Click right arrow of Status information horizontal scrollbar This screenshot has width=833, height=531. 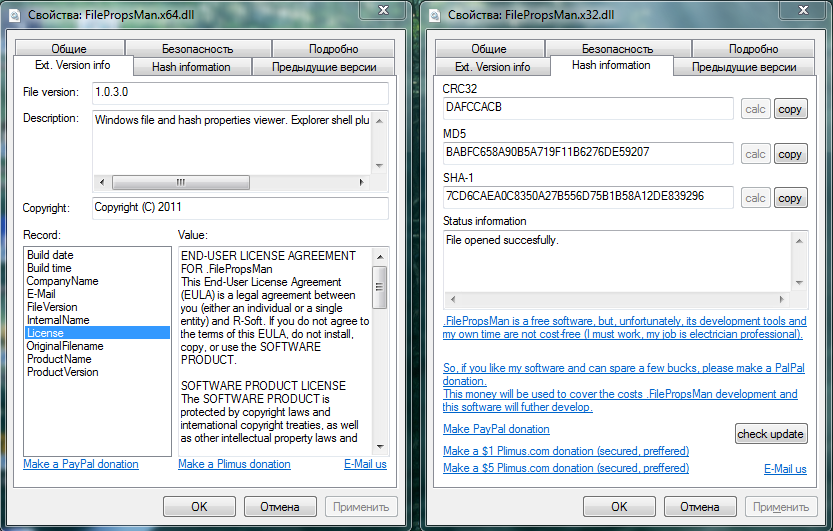point(782,299)
